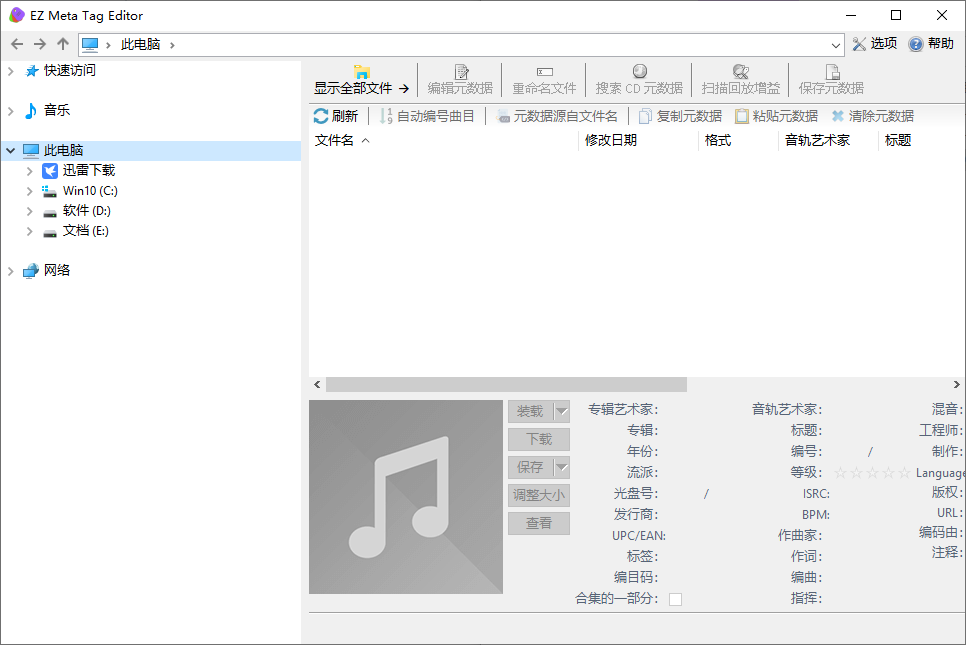Select 网络 network item
This screenshot has width=966, height=645.
(47, 270)
